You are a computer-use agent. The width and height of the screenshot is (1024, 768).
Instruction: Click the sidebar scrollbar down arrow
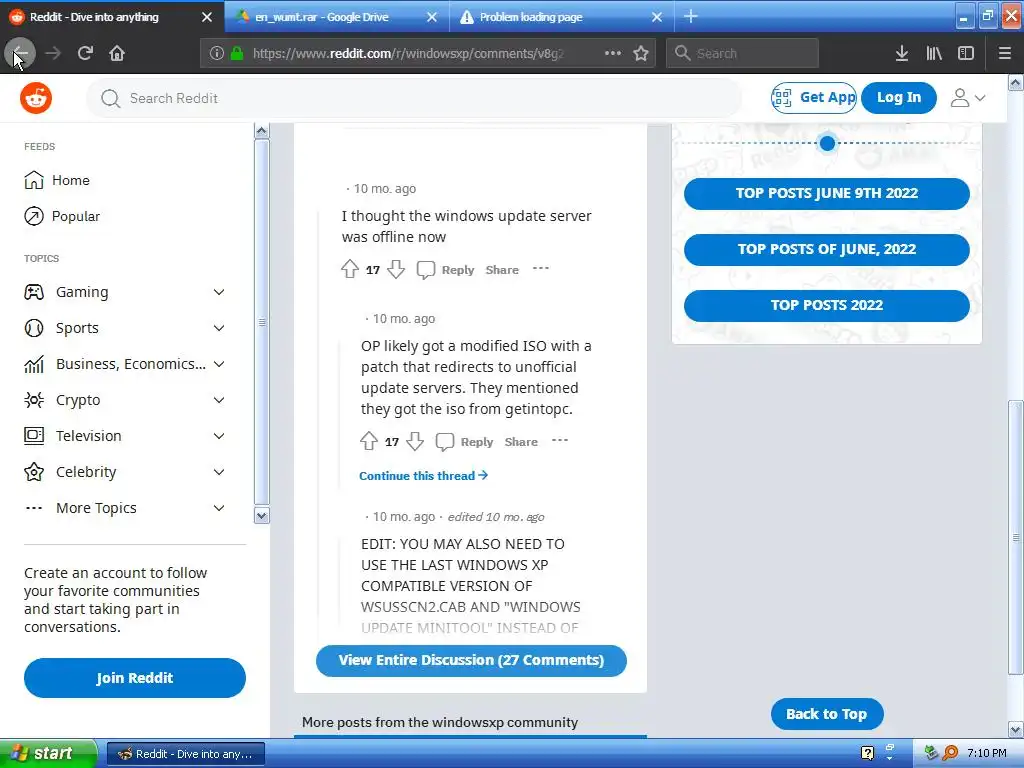pos(261,516)
